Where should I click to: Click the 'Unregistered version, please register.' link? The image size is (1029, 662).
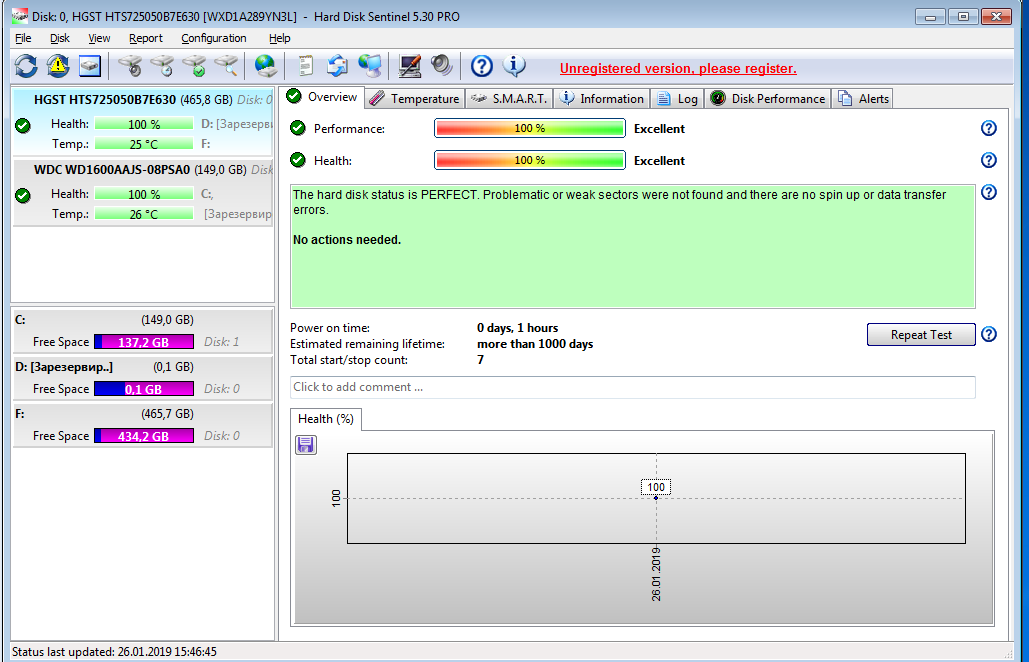pos(678,68)
